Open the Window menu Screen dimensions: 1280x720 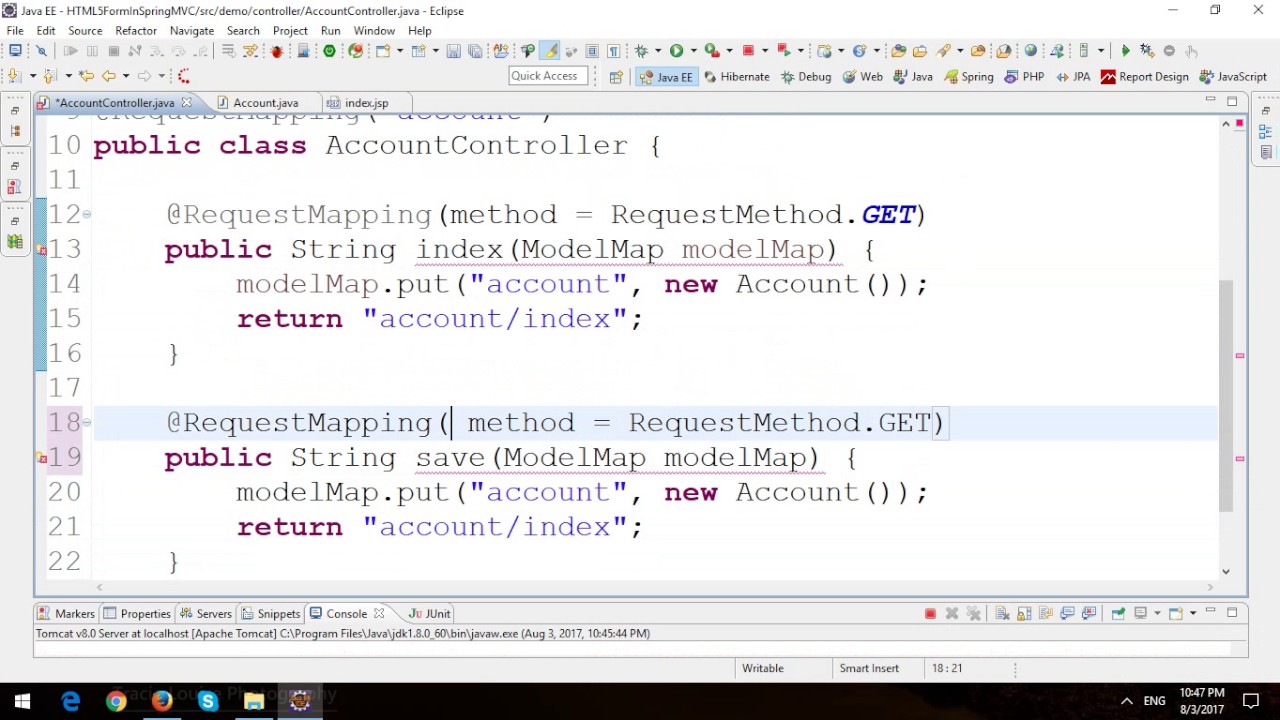[x=374, y=31]
